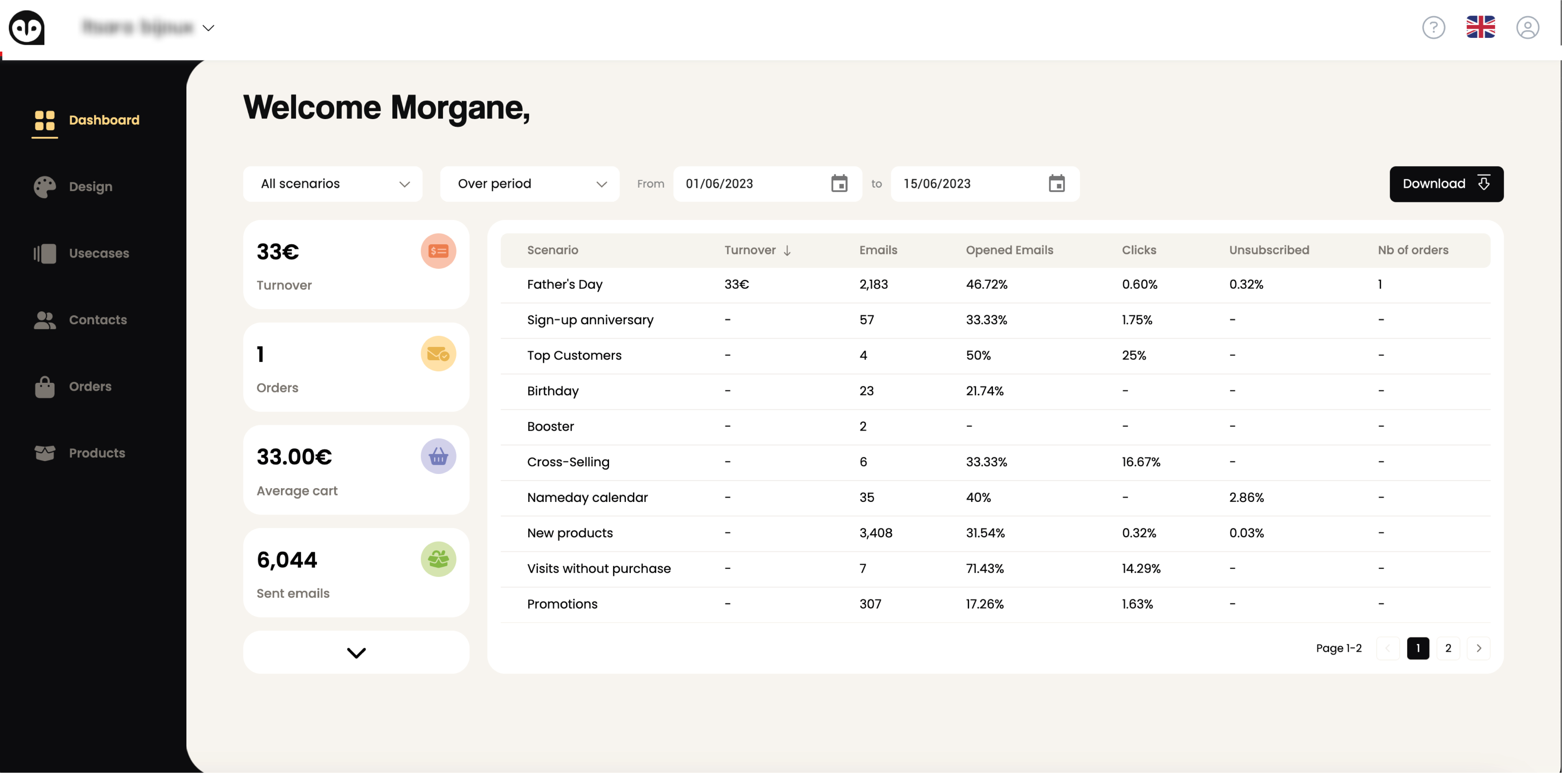Expand more stat cards chevron
The height and width of the screenshot is (773, 1568).
356,652
